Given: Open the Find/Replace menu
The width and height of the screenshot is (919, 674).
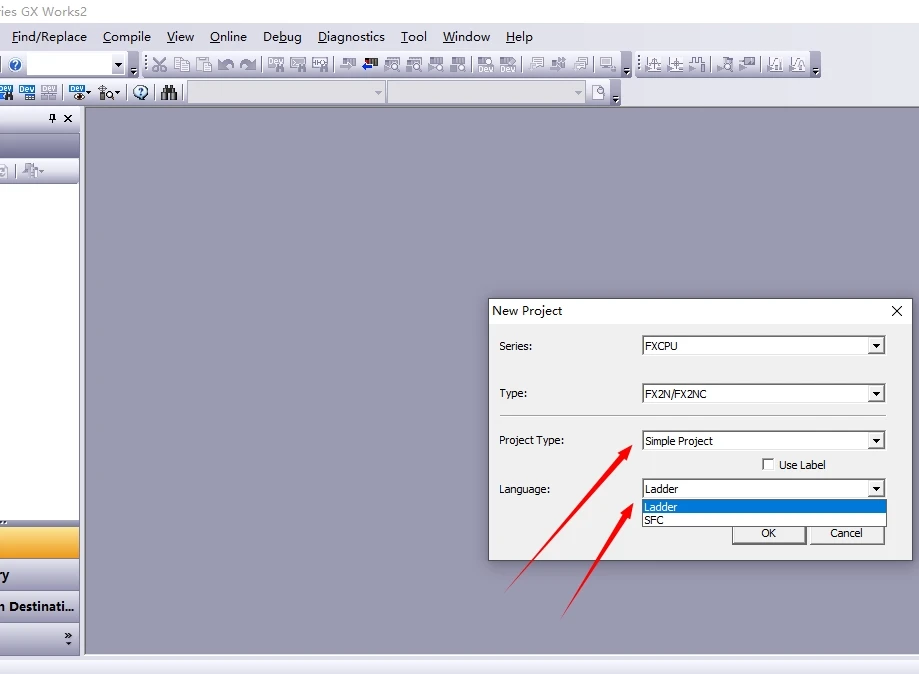Looking at the screenshot, I should click(49, 37).
